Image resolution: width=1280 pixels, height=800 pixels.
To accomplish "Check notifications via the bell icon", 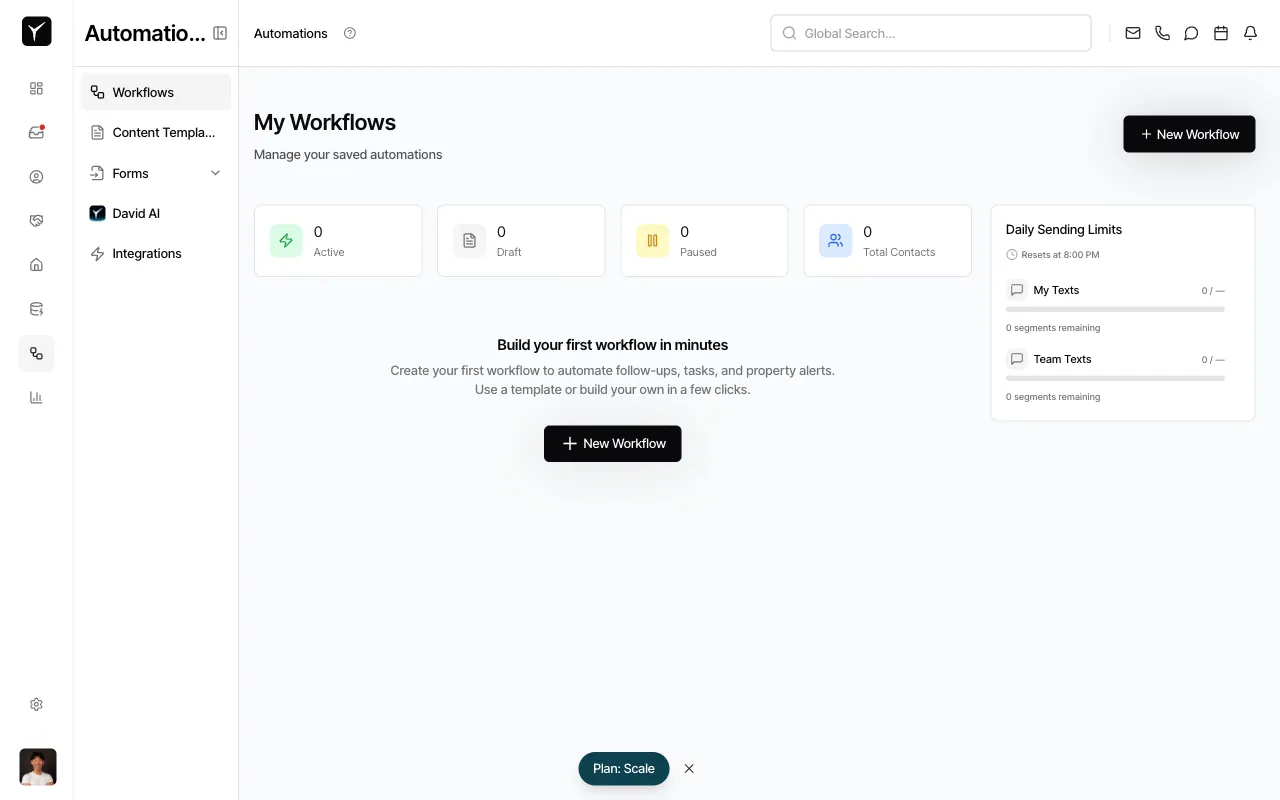I will [x=1250, y=33].
